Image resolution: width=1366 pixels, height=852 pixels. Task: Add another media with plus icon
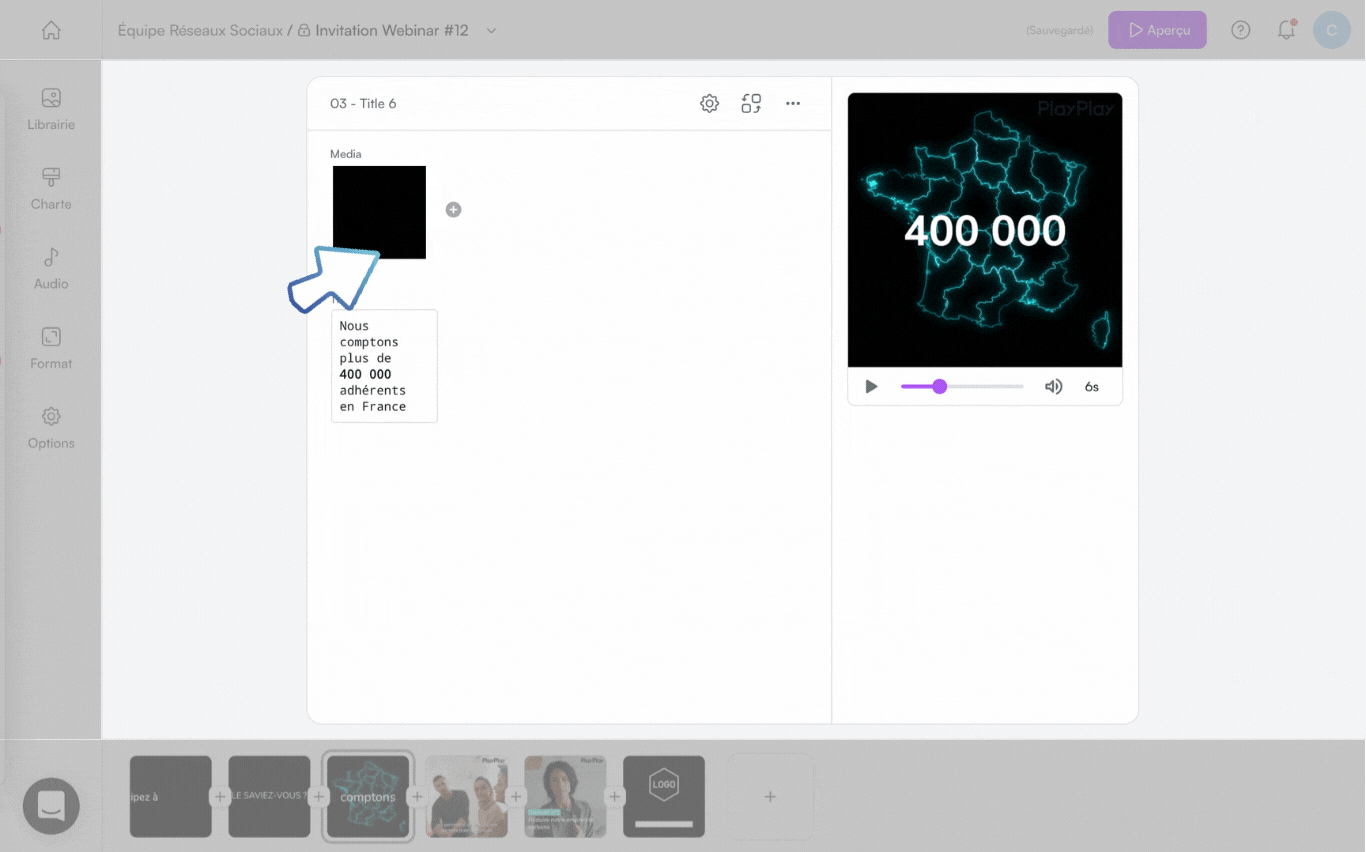click(453, 209)
